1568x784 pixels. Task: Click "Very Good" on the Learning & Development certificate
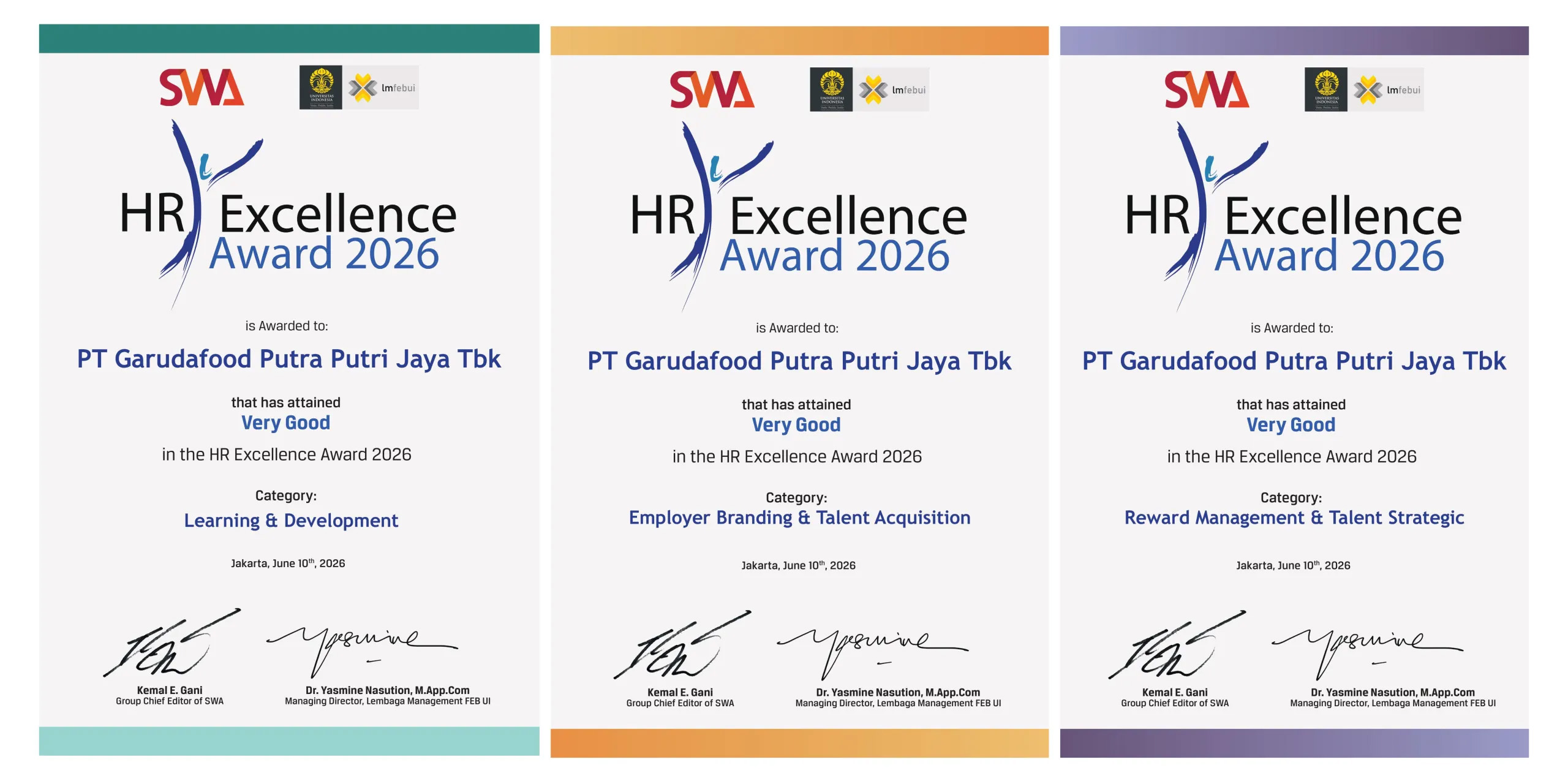(285, 423)
